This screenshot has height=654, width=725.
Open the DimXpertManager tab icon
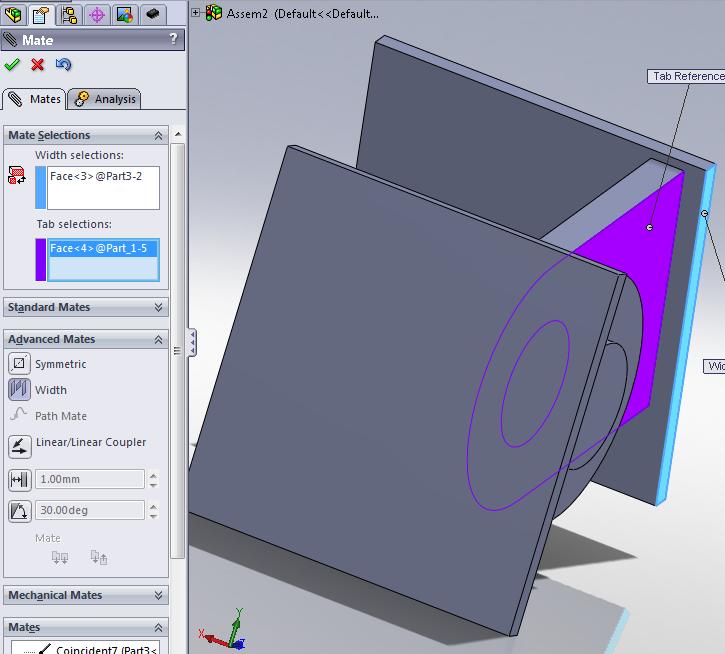pos(97,15)
